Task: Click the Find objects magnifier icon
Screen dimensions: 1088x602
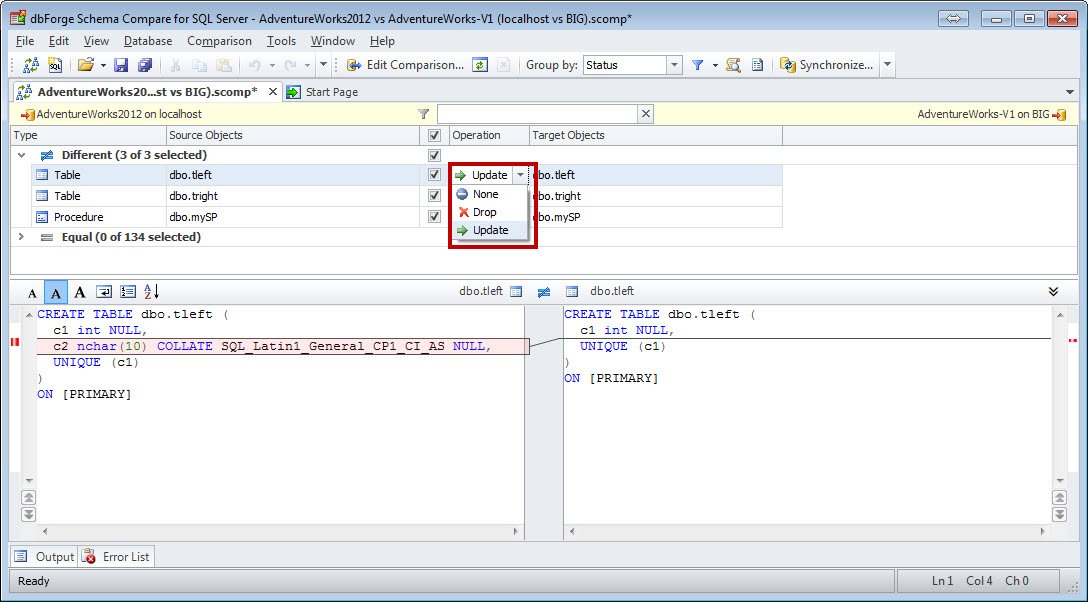Action: 733,65
